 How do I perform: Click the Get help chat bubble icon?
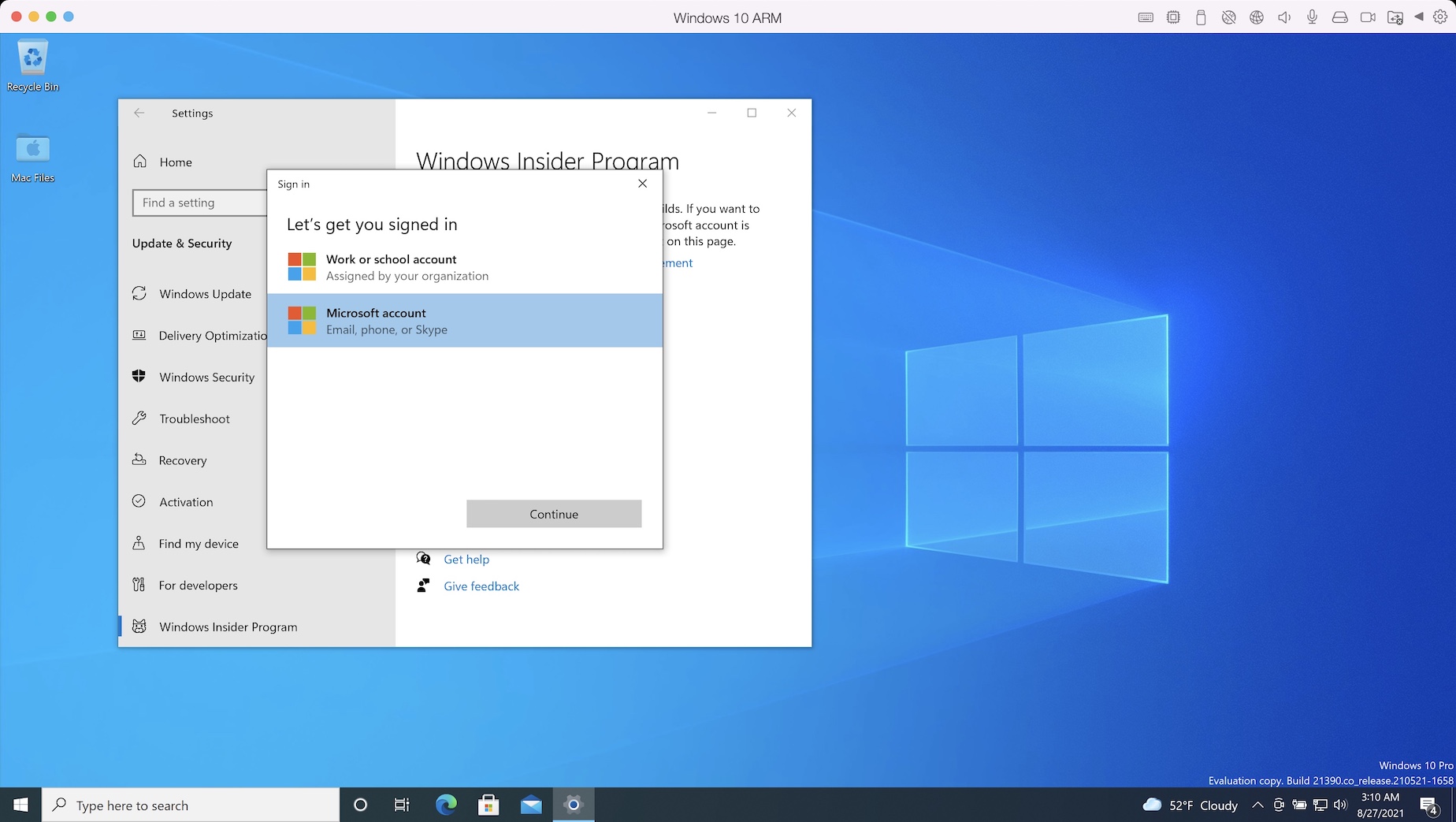point(423,559)
